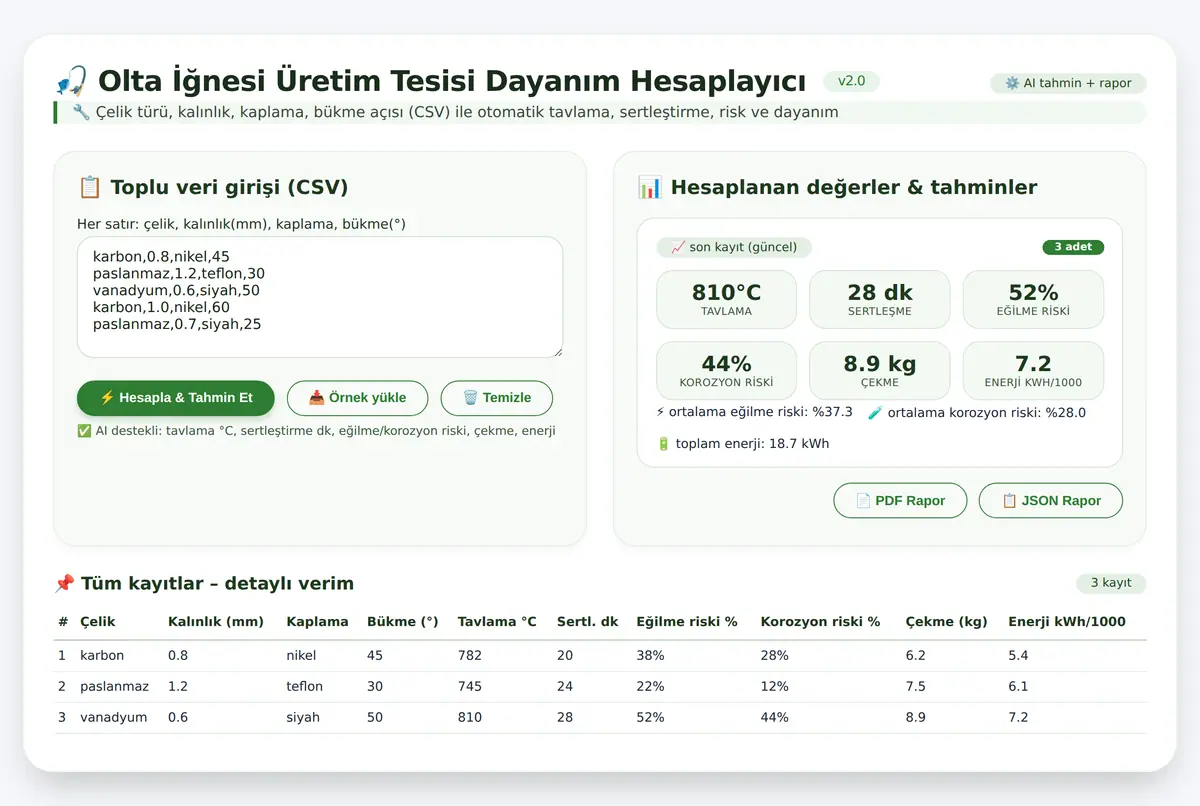Click the green checkmark icon before AI destekli

(84, 431)
